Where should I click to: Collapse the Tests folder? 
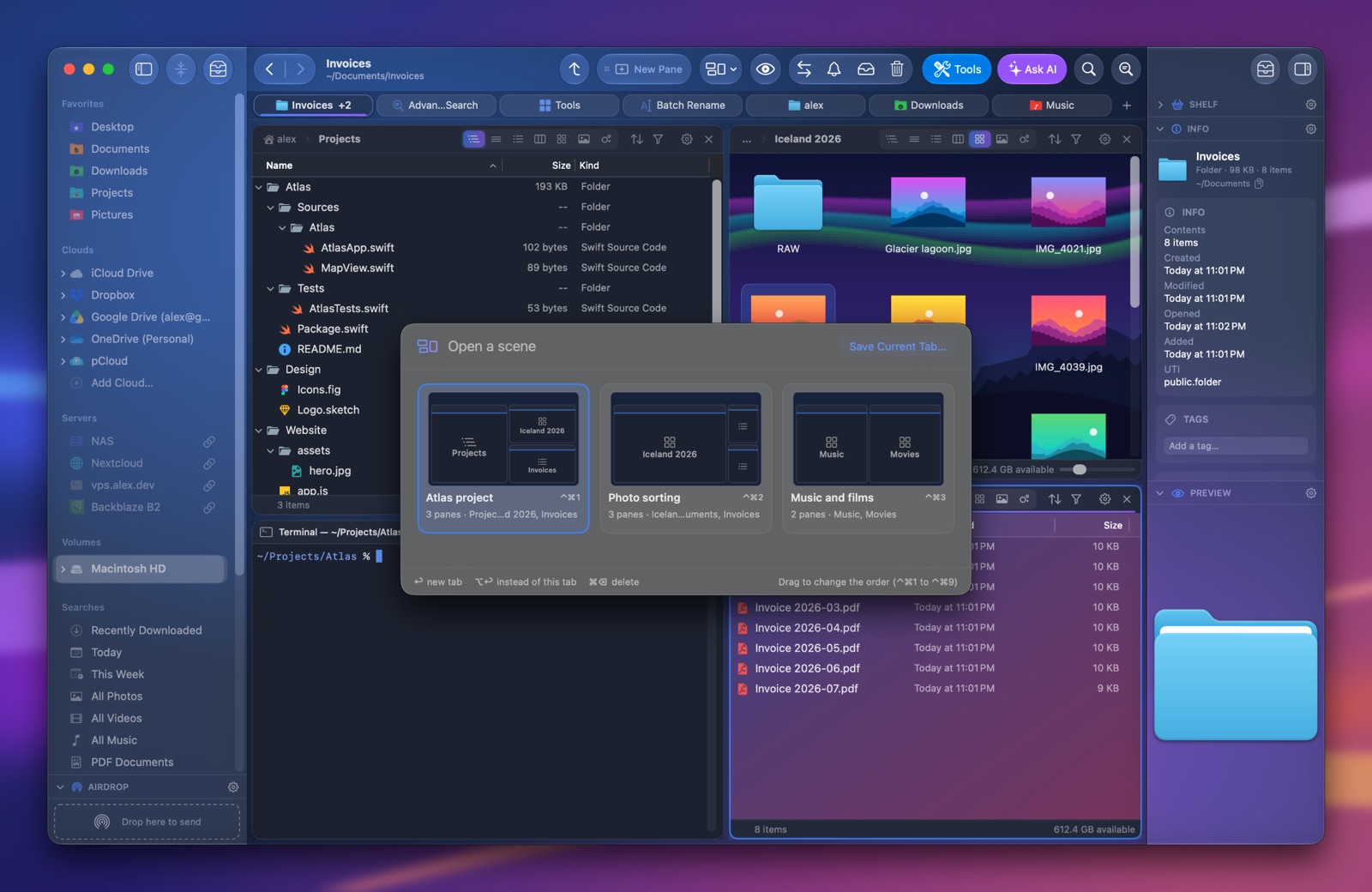pos(270,289)
